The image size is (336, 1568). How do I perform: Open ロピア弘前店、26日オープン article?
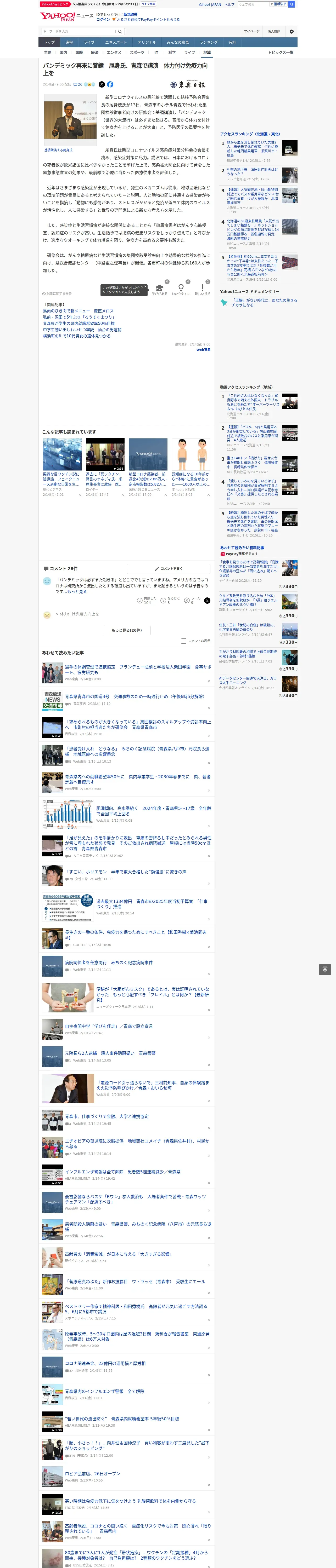coord(93,1474)
